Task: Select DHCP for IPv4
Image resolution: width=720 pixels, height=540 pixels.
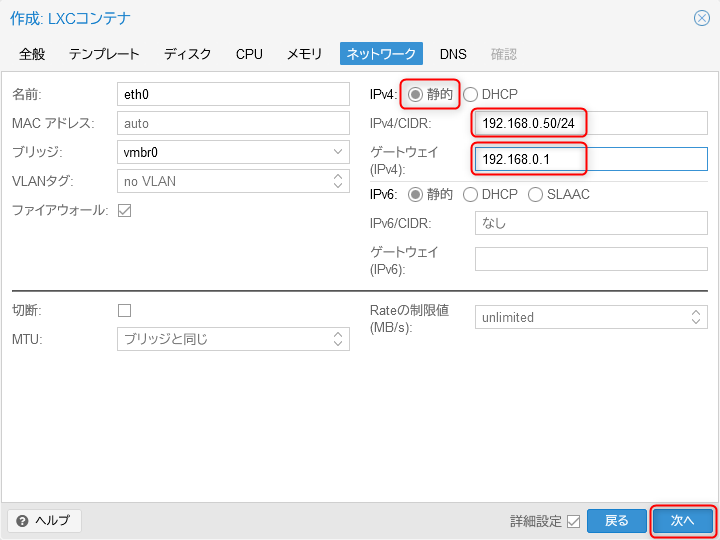Action: (470, 95)
